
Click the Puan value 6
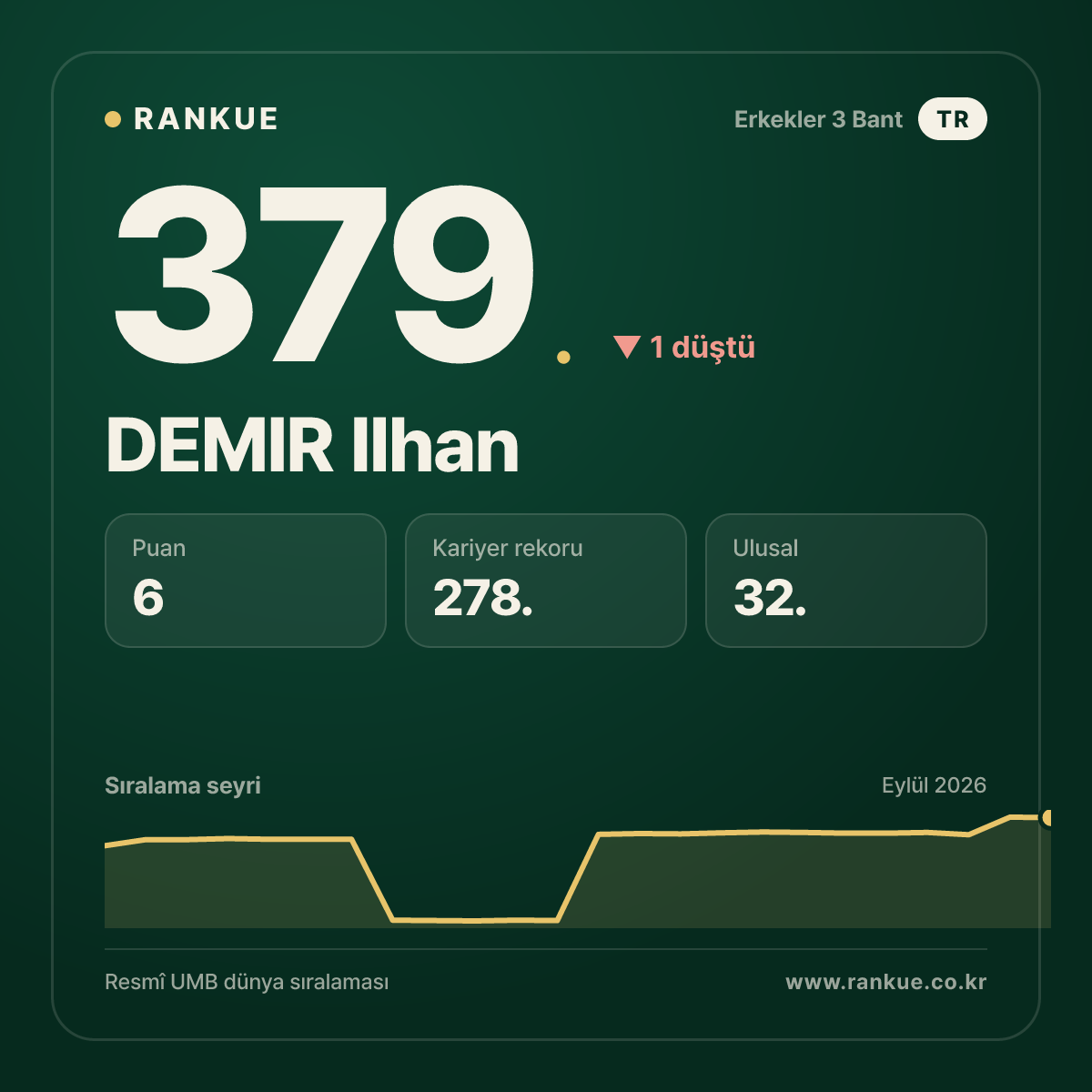(x=148, y=598)
